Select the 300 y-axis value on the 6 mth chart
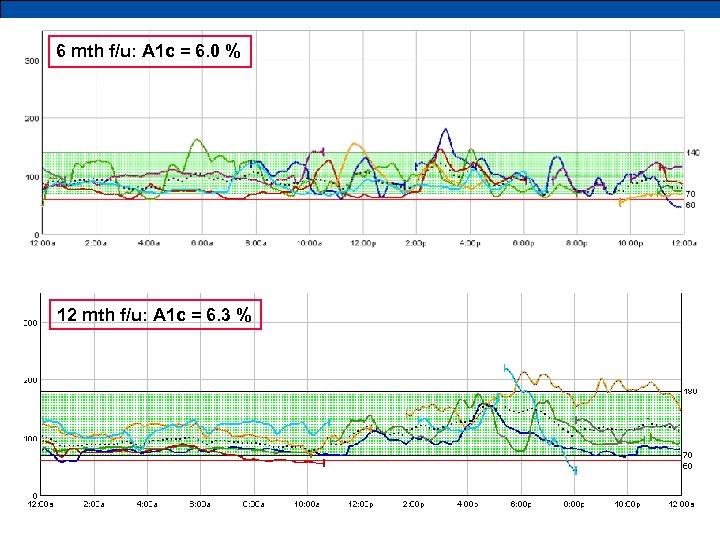 pos(32,61)
